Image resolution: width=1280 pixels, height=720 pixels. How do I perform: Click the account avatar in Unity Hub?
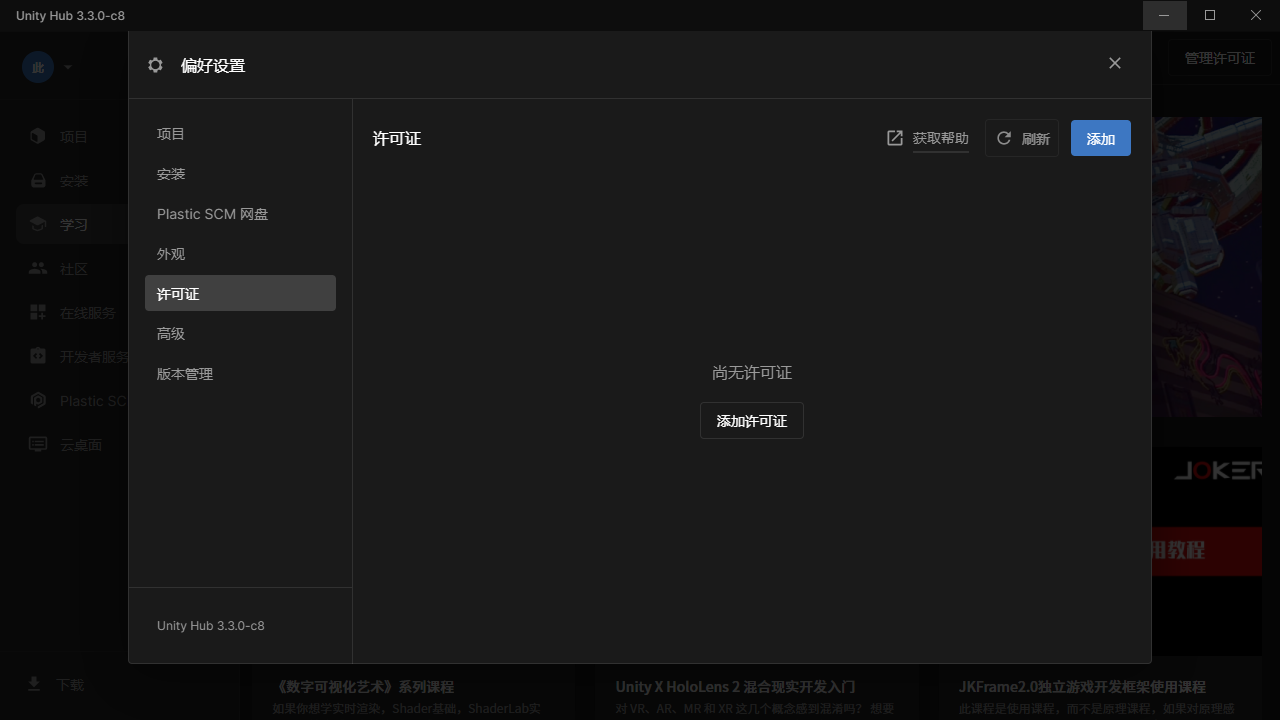tap(38, 67)
